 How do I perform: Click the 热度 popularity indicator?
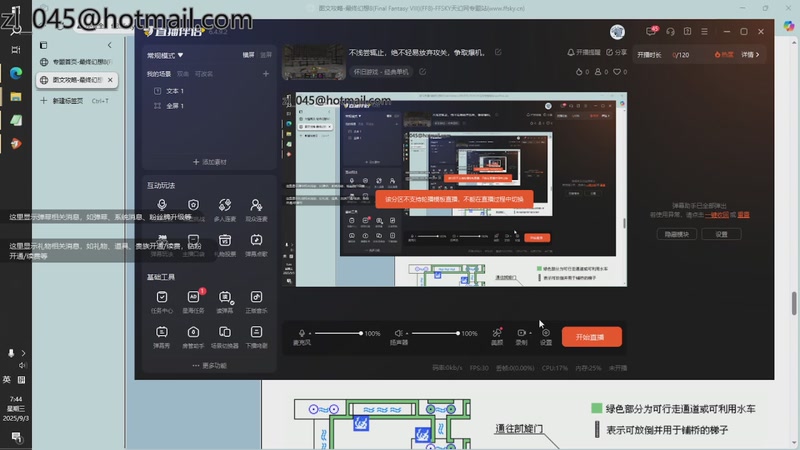(x=723, y=55)
